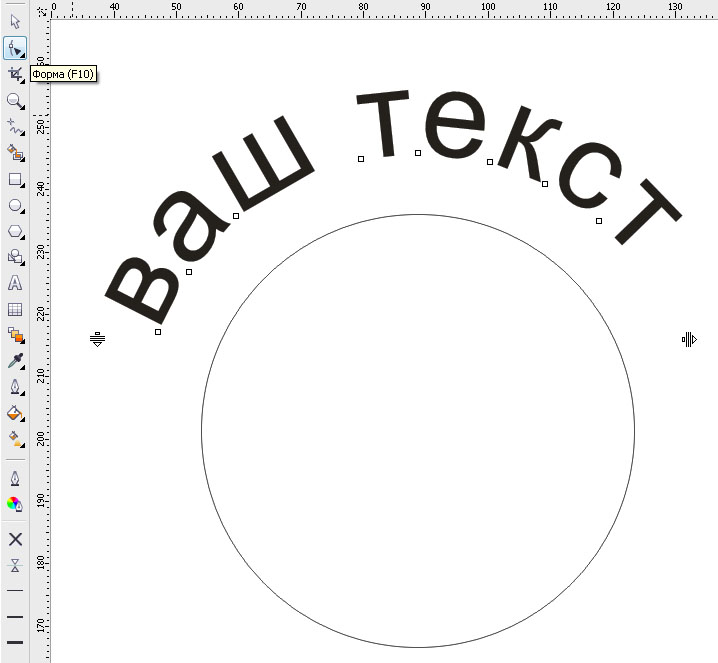Open the outline color wheel dialog
Image resolution: width=718 pixels, height=663 pixels.
15,504
